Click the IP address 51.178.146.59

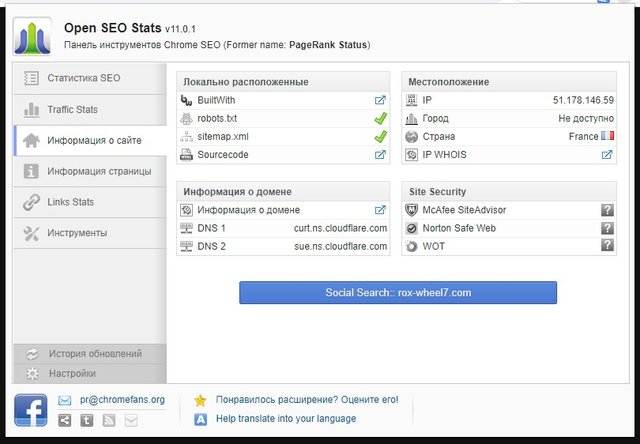(x=583, y=100)
